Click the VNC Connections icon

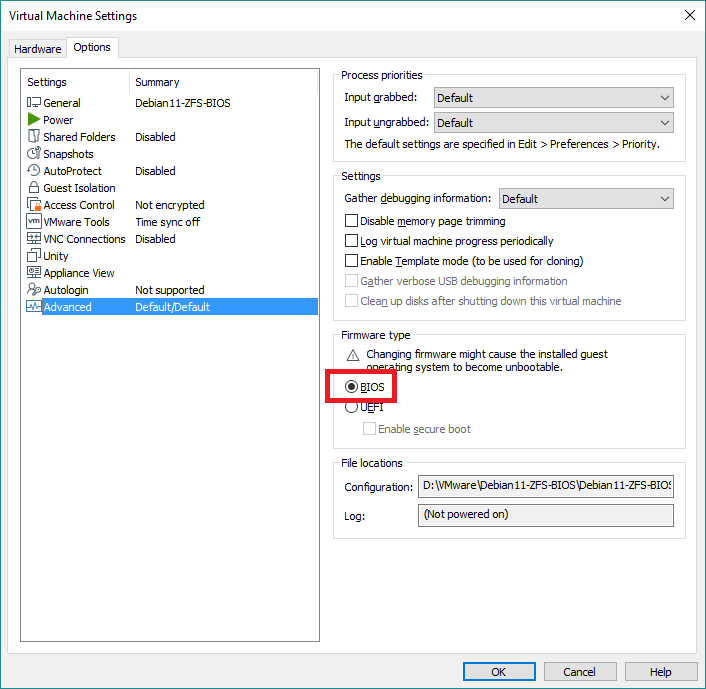coord(34,239)
